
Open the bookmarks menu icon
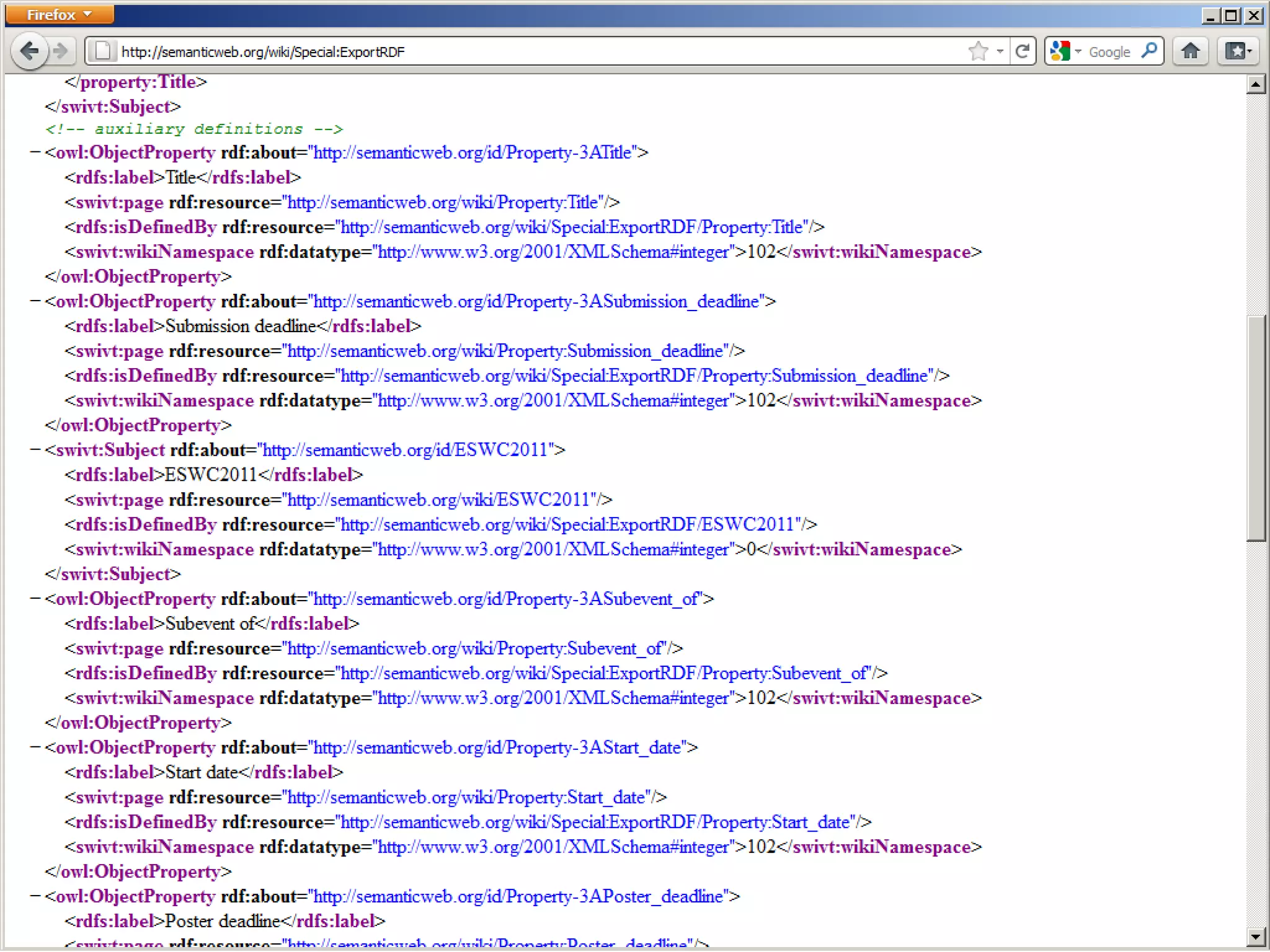click(1238, 51)
